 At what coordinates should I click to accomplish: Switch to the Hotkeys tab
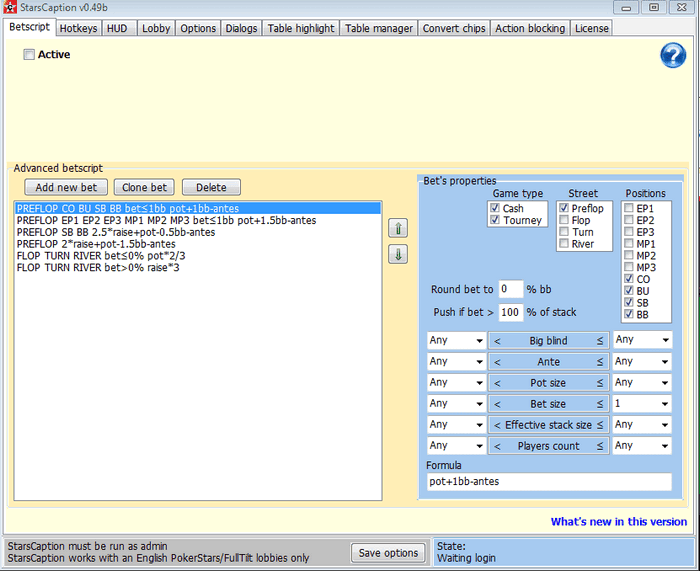point(78,28)
